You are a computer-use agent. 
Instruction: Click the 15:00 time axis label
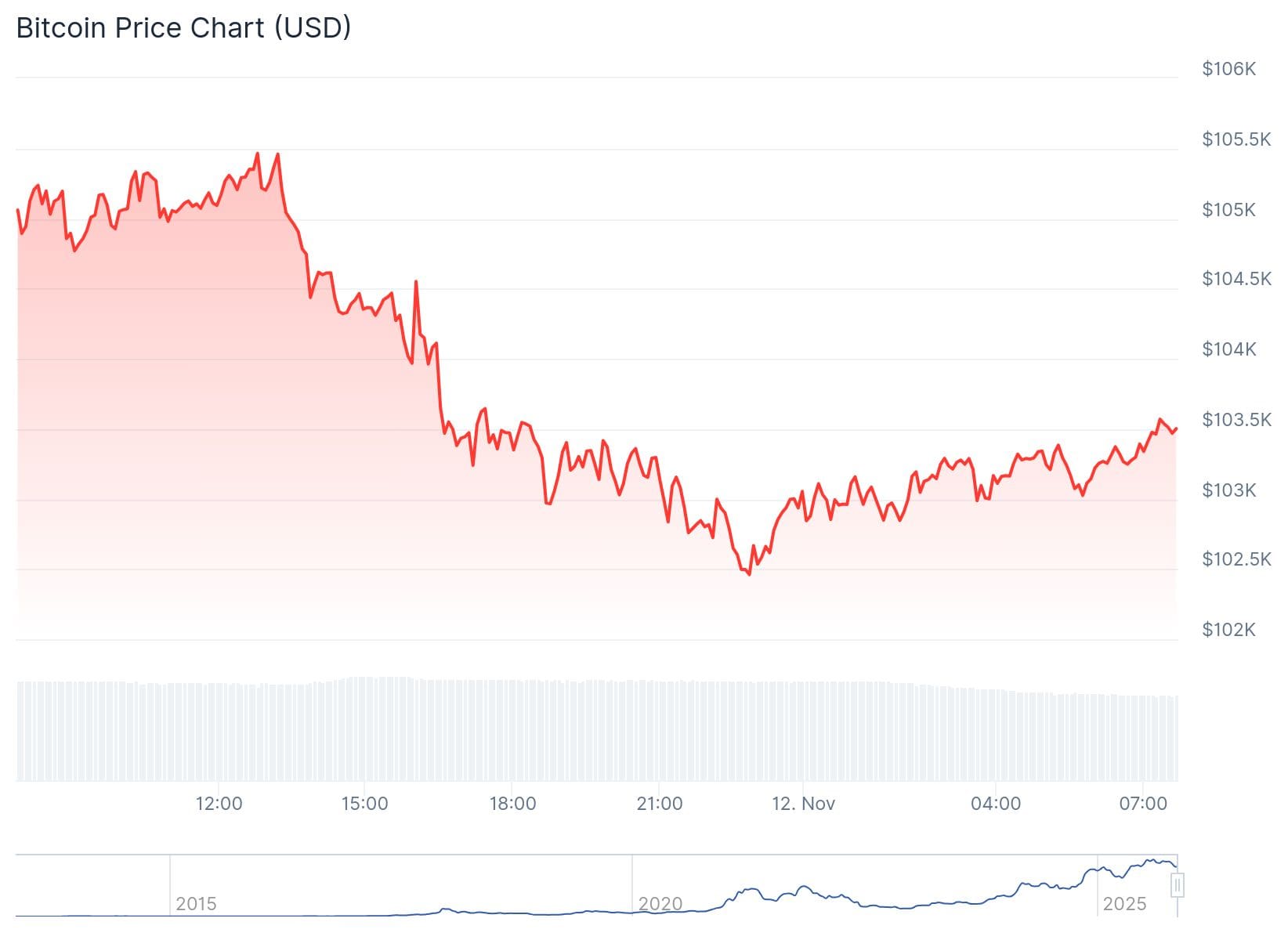click(364, 804)
